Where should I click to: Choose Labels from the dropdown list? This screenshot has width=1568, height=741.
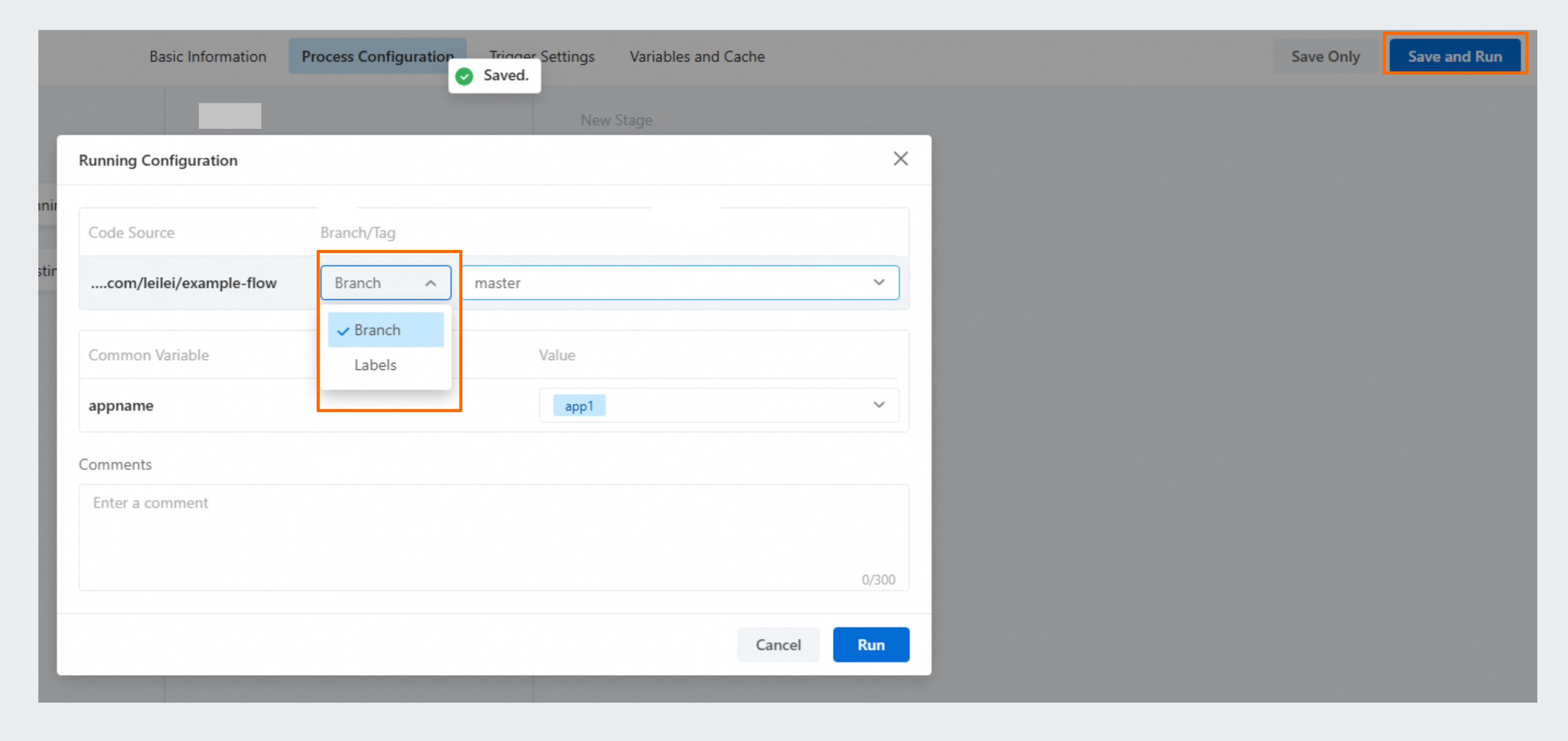(376, 364)
